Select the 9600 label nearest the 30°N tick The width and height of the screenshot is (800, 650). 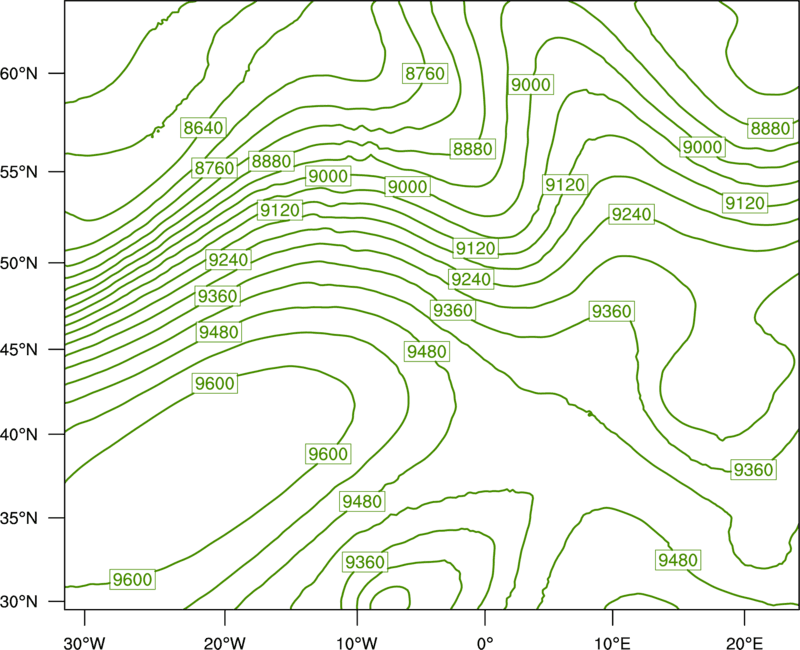coord(133,580)
